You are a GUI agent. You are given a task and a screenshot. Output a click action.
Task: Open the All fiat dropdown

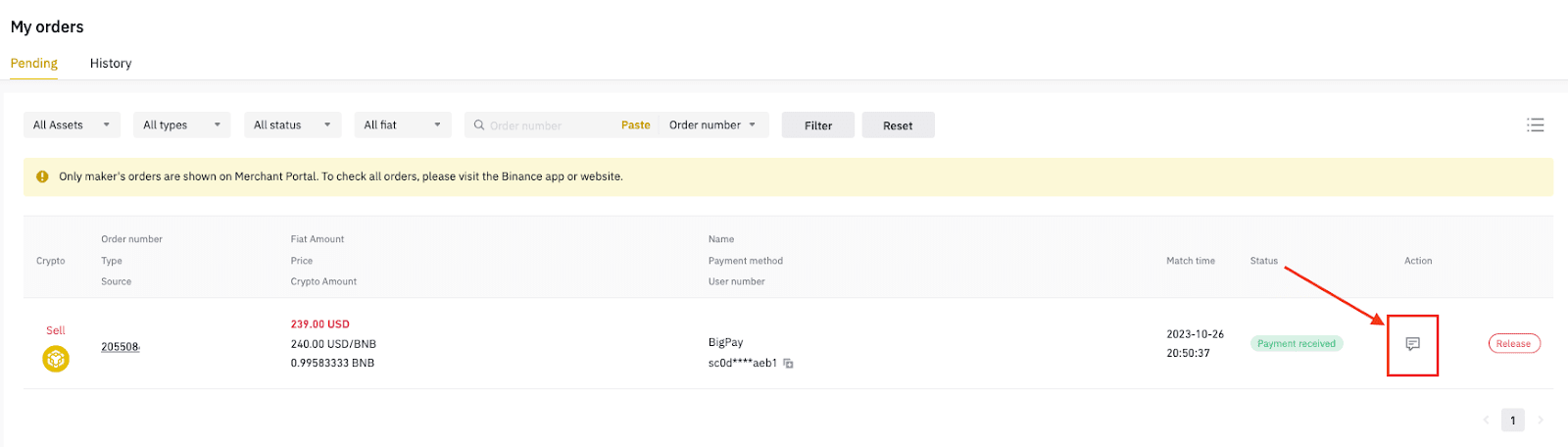(x=403, y=124)
